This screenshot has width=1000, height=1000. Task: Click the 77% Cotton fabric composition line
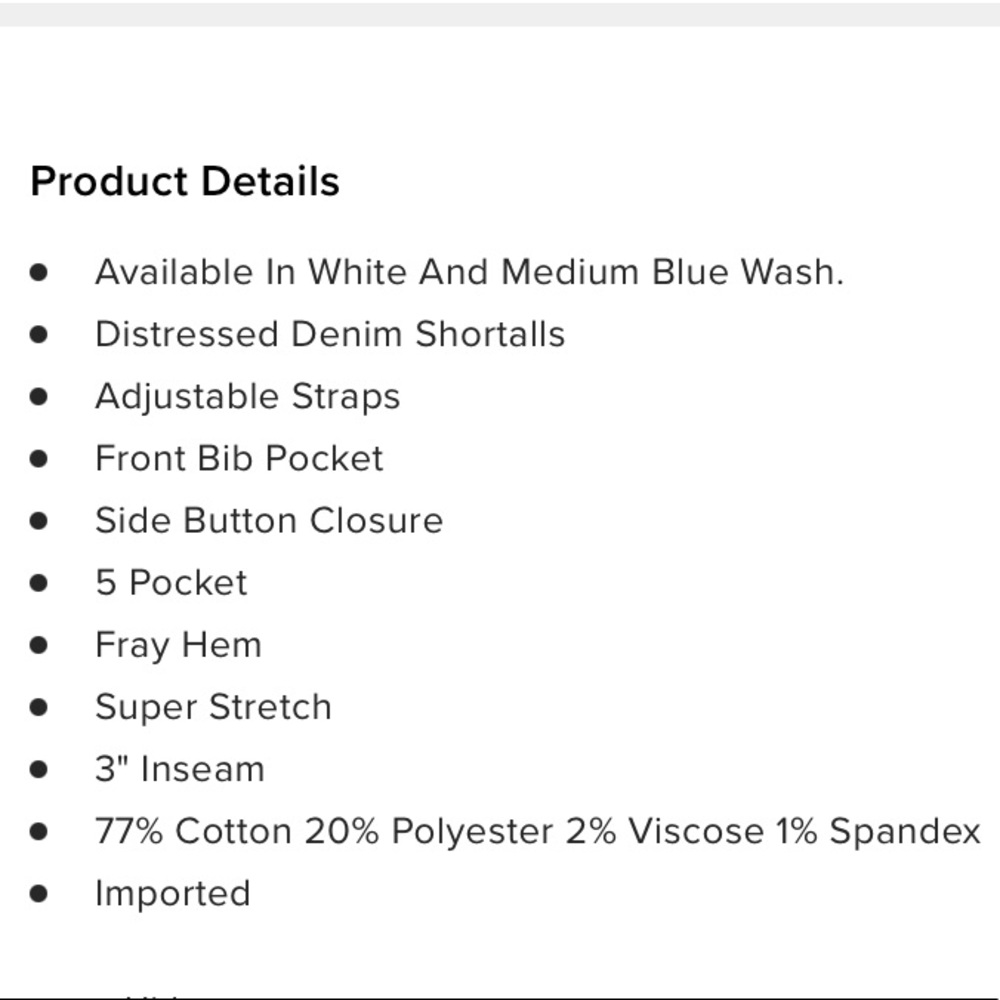tap(538, 831)
